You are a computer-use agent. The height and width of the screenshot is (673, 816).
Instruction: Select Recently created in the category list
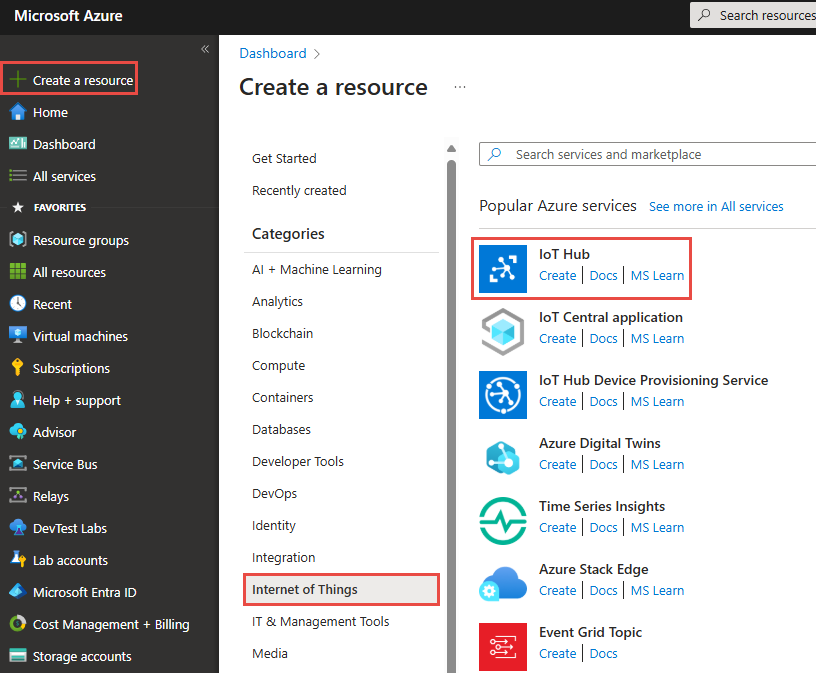click(x=299, y=191)
